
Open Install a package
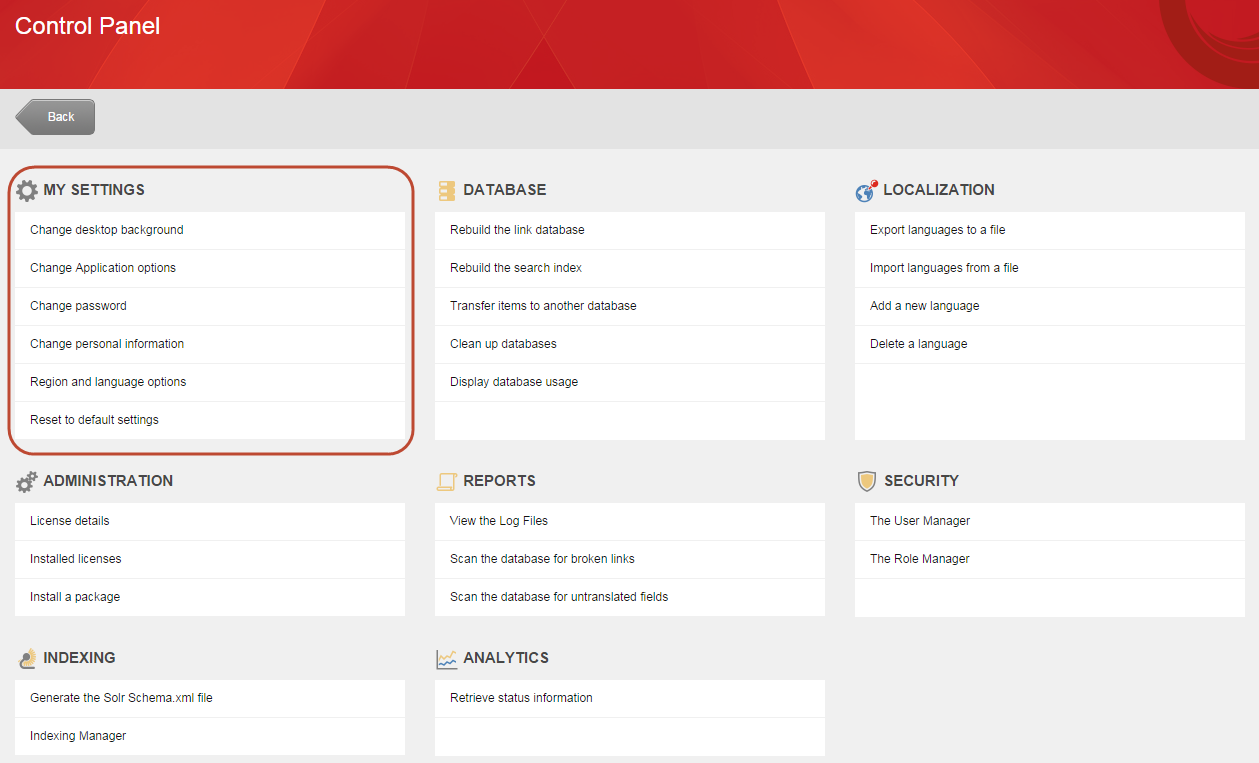[75, 597]
